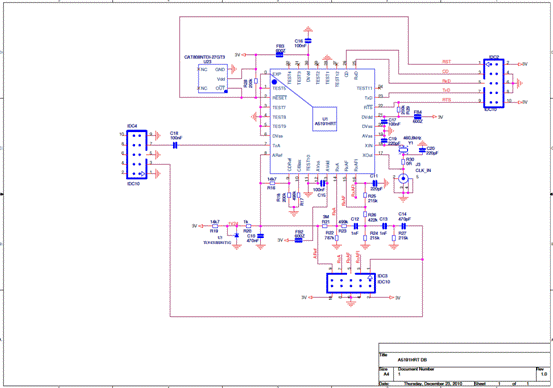The image size is (553, 388).
Task: Click the C18 100nF capacitor
Action: coord(175,145)
